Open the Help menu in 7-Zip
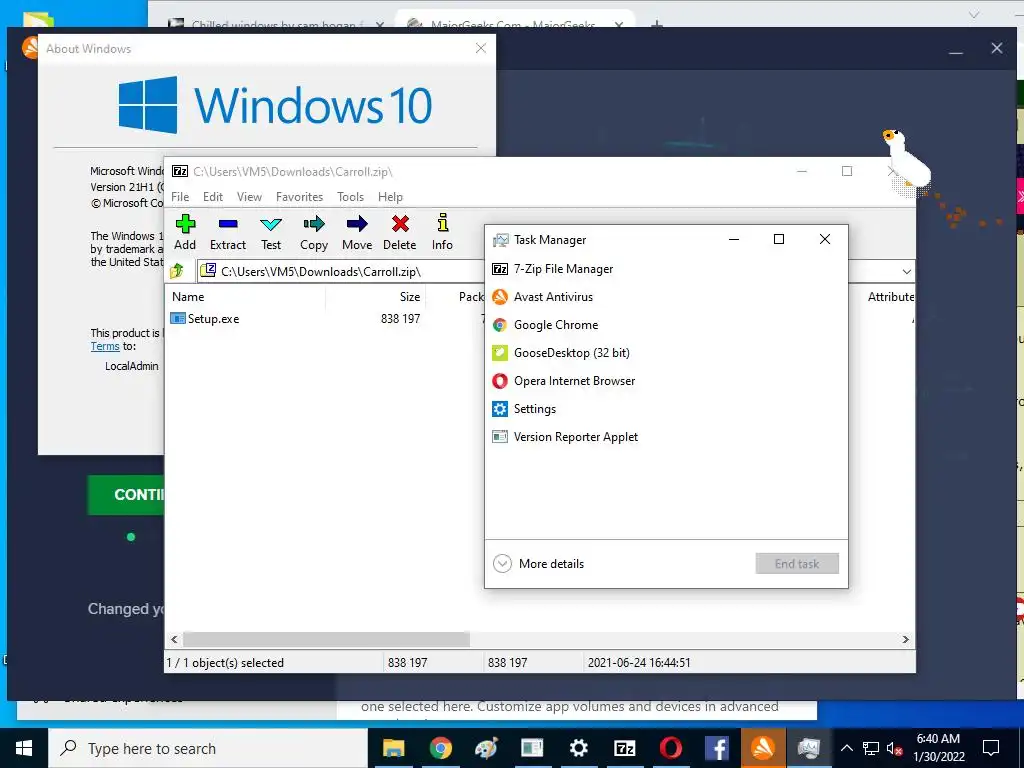1024x768 pixels. click(390, 197)
